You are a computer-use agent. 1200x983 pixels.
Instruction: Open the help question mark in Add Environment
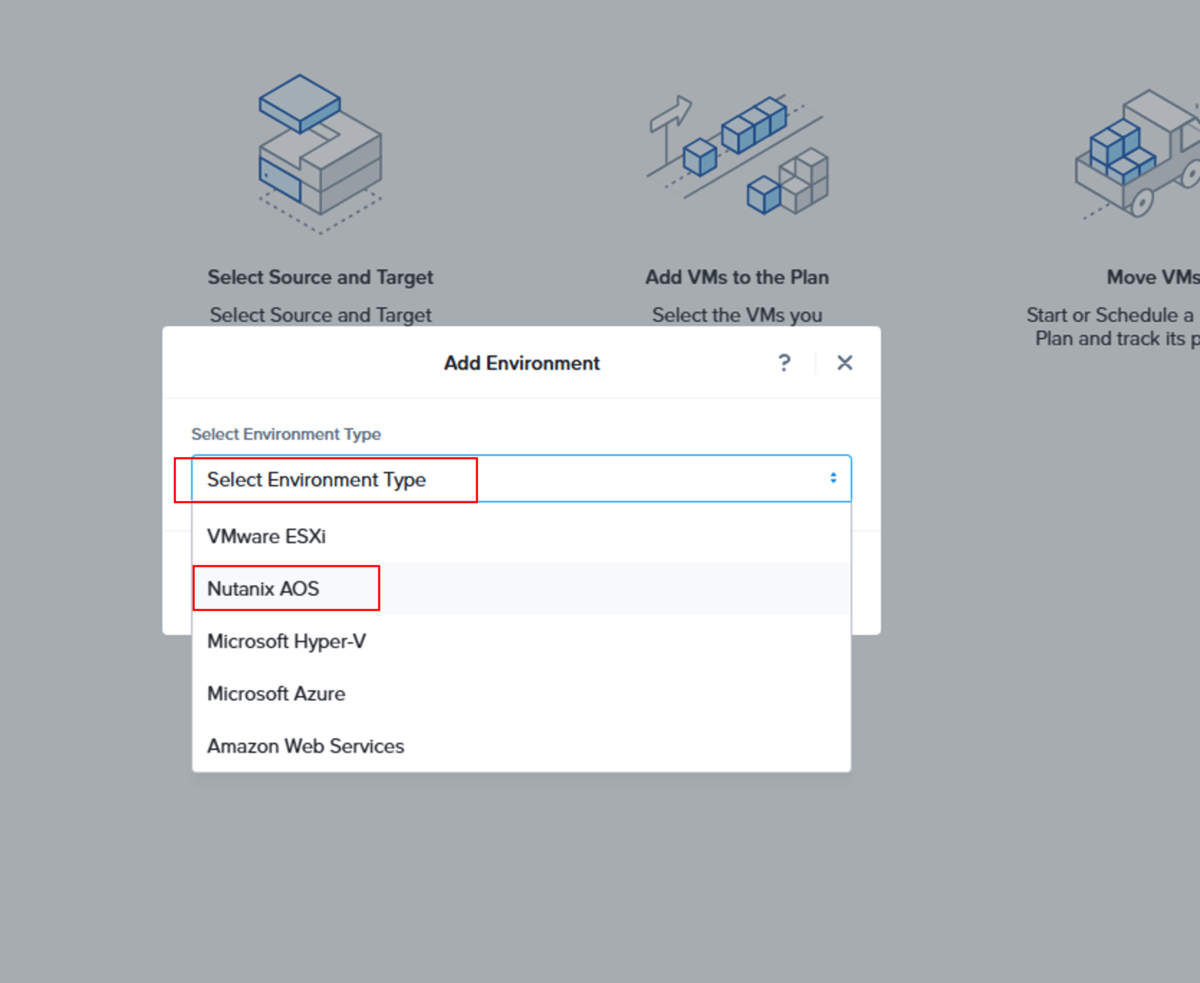(x=784, y=363)
